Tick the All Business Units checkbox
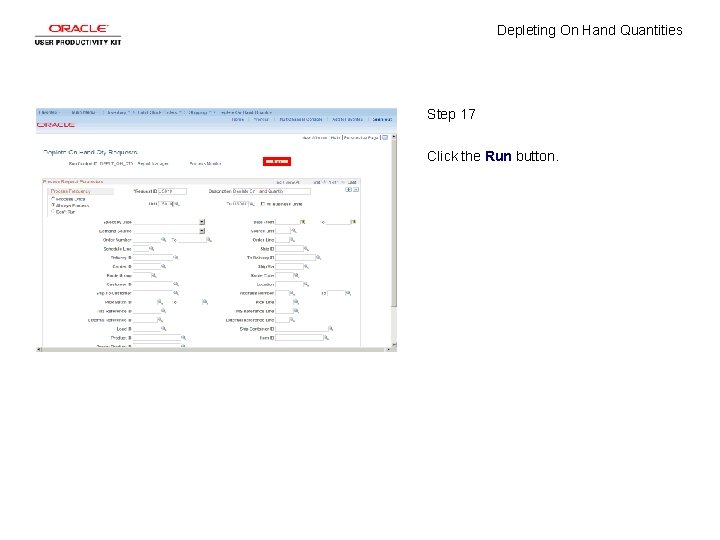720x540 pixels. point(263,204)
